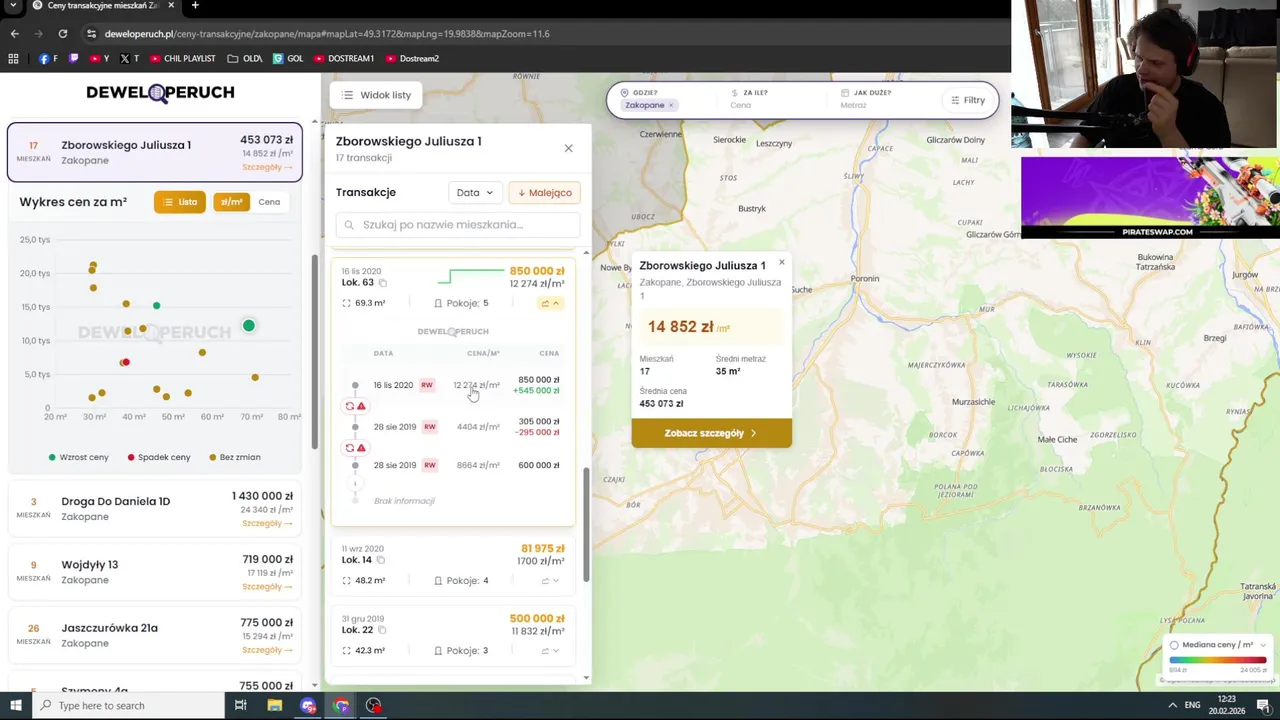Click RW badge for 600 000 zł row
This screenshot has width=1280, height=720.
(429, 465)
